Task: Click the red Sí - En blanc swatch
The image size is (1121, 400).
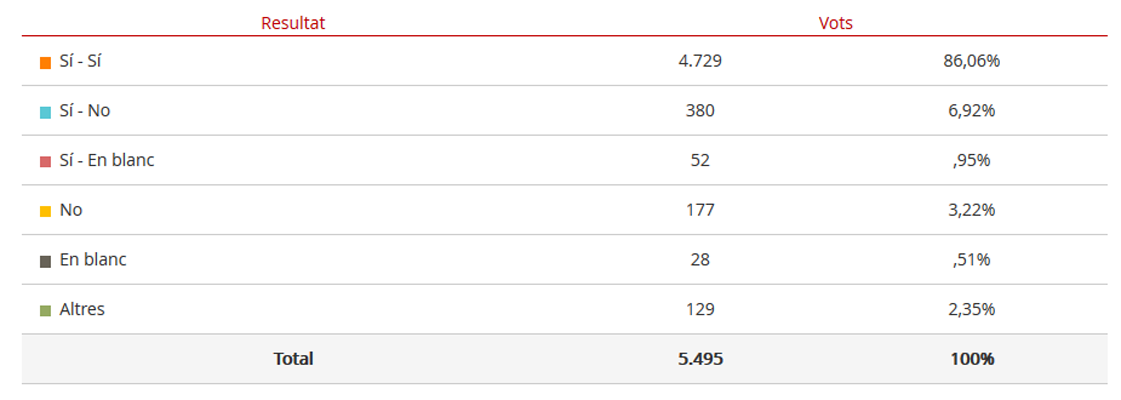Action: pos(46,162)
